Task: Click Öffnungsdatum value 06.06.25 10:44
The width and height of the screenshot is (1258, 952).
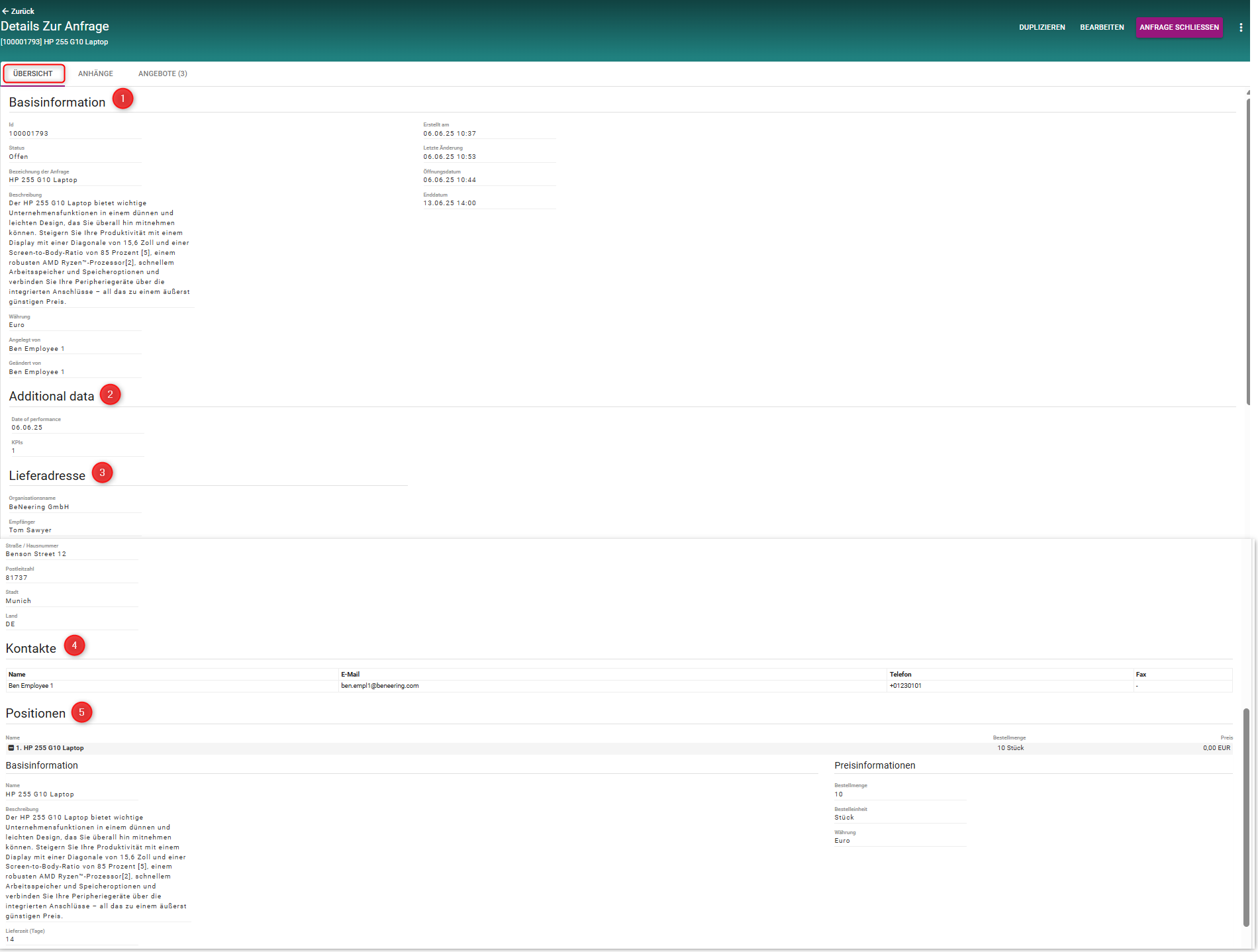Action: click(450, 180)
